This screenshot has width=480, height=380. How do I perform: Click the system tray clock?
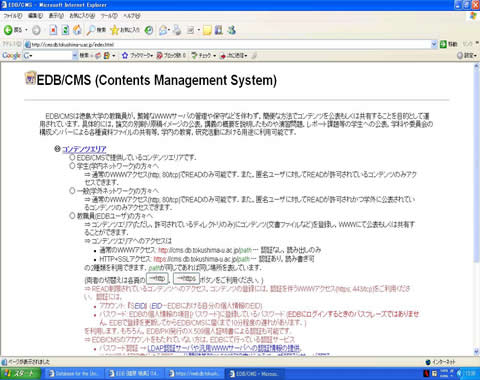click(x=471, y=374)
